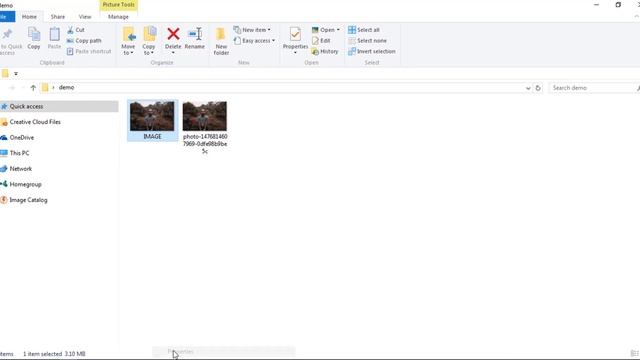The image size is (640, 360).
Task: Choose Paste shortcut in ribbon
Action: pos(89,51)
